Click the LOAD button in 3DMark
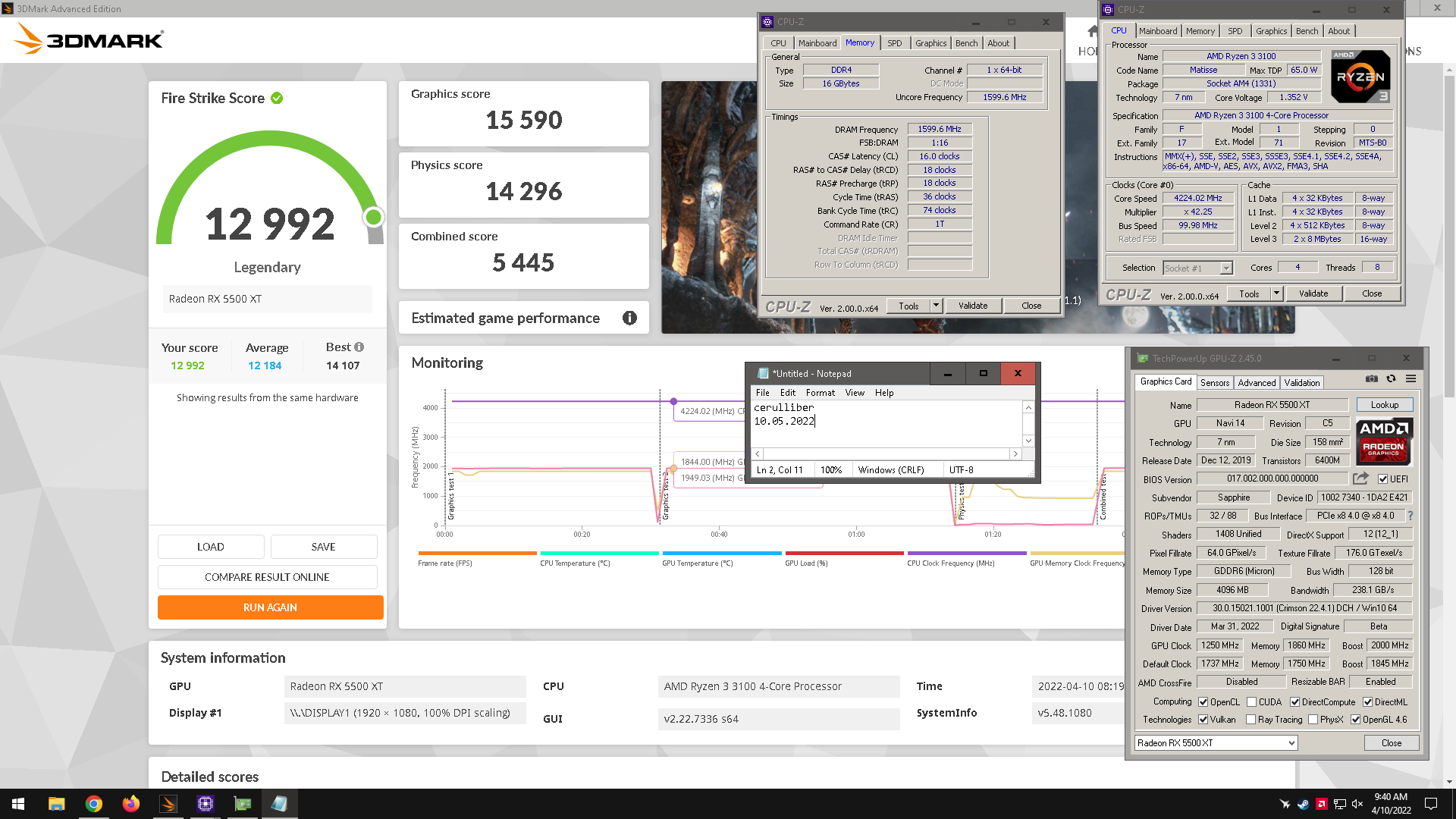The width and height of the screenshot is (1456, 819). point(211,547)
